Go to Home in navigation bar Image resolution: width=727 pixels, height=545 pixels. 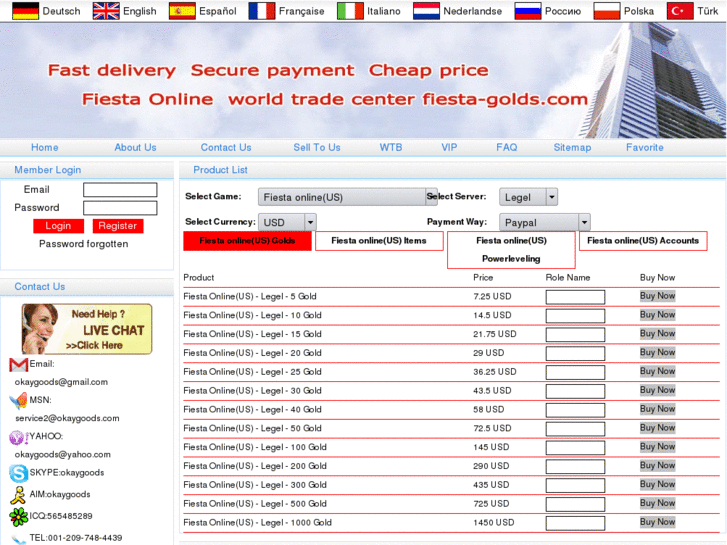(x=45, y=147)
